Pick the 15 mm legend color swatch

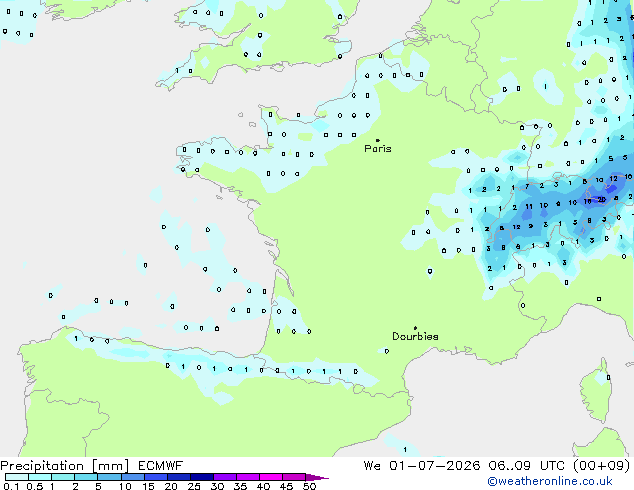[155, 477]
